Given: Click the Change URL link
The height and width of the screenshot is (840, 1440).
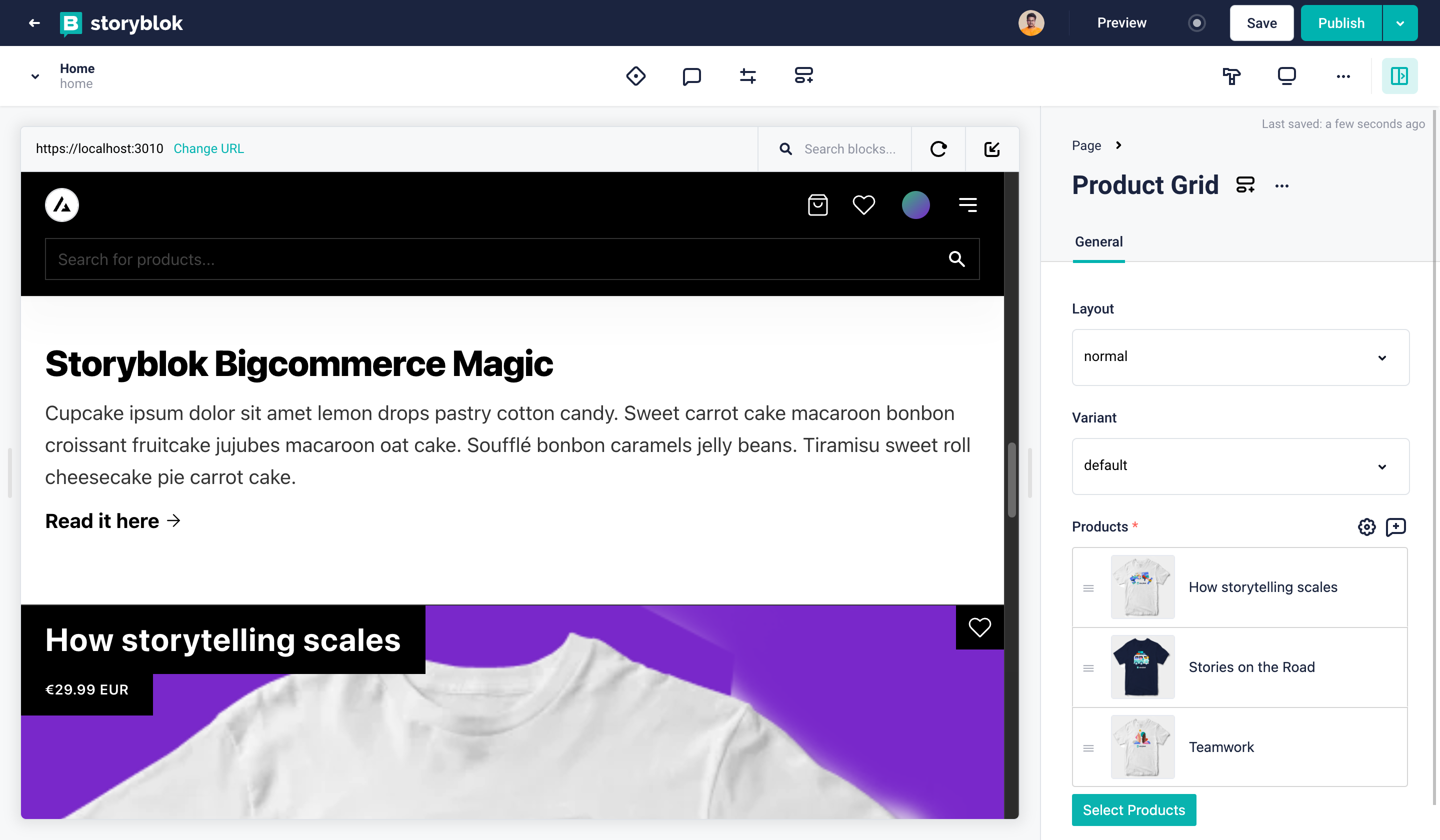Looking at the screenshot, I should click(208, 148).
